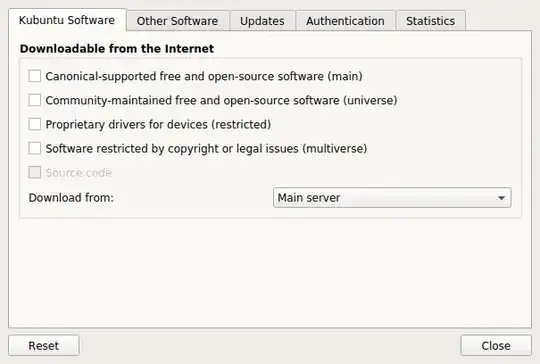540x364 pixels.
Task: Enable the Canonical-supported (main) checkbox
Action: pos(35,76)
